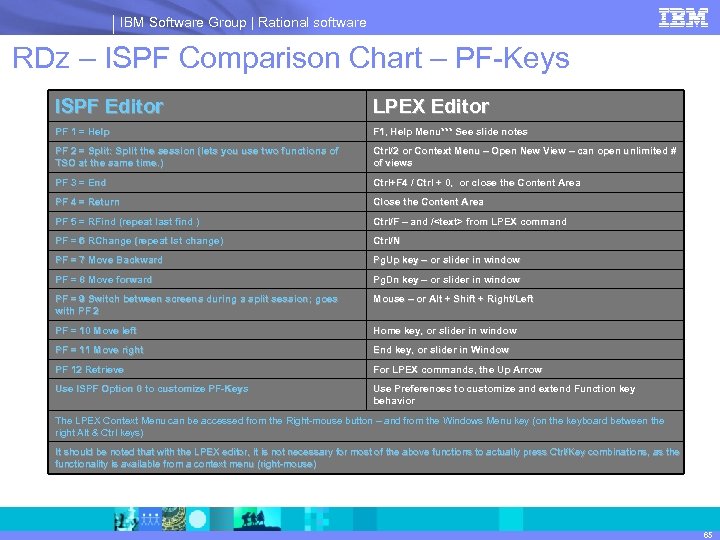This screenshot has height=540, width=720.
Task: Click 'PF = 6 RChange' cell
Action: click(x=208, y=241)
